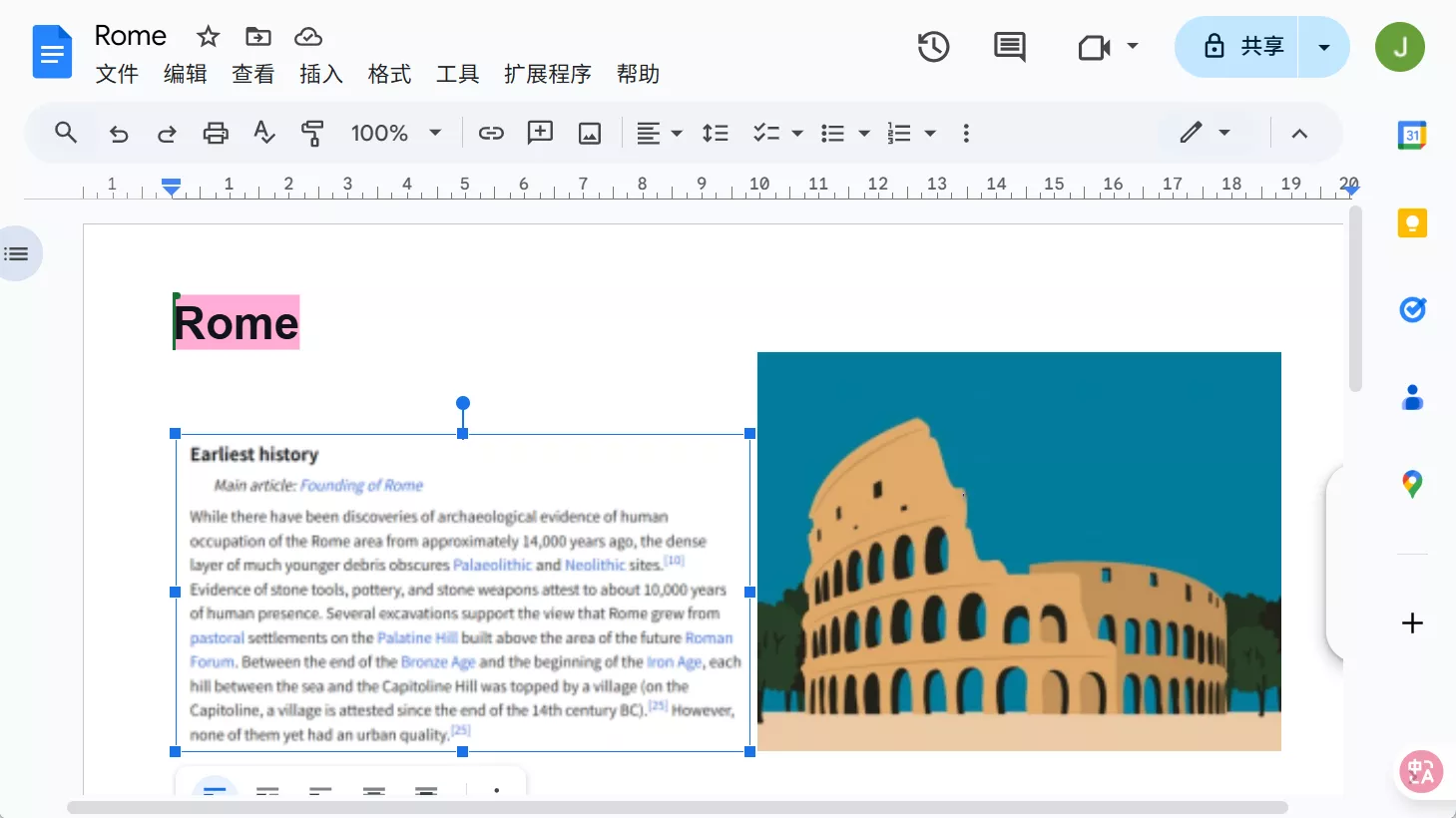The width and height of the screenshot is (1456, 818).
Task: Open the spell check icon
Action: (x=264, y=132)
